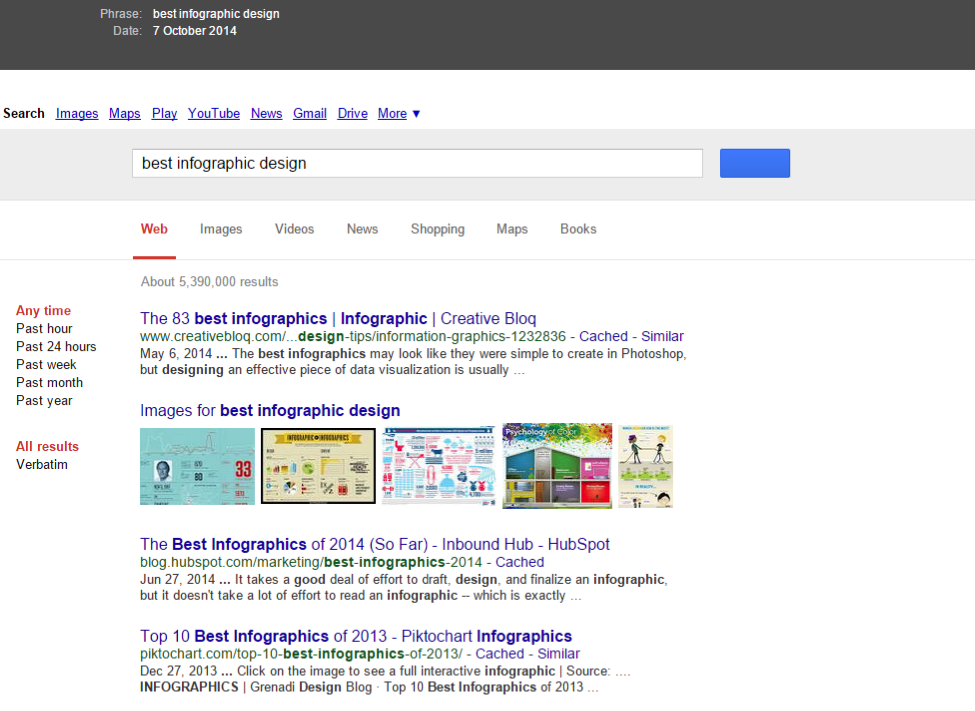Switch to the Shopping results tab
Screen dimensions: 975x711
point(438,229)
